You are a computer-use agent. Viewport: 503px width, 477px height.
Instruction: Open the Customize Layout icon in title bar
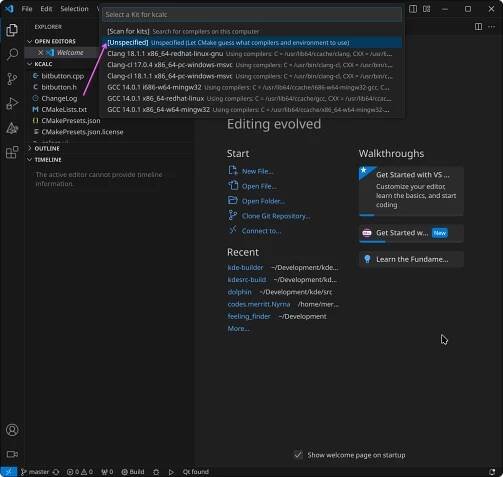pyautogui.click(x=426, y=9)
